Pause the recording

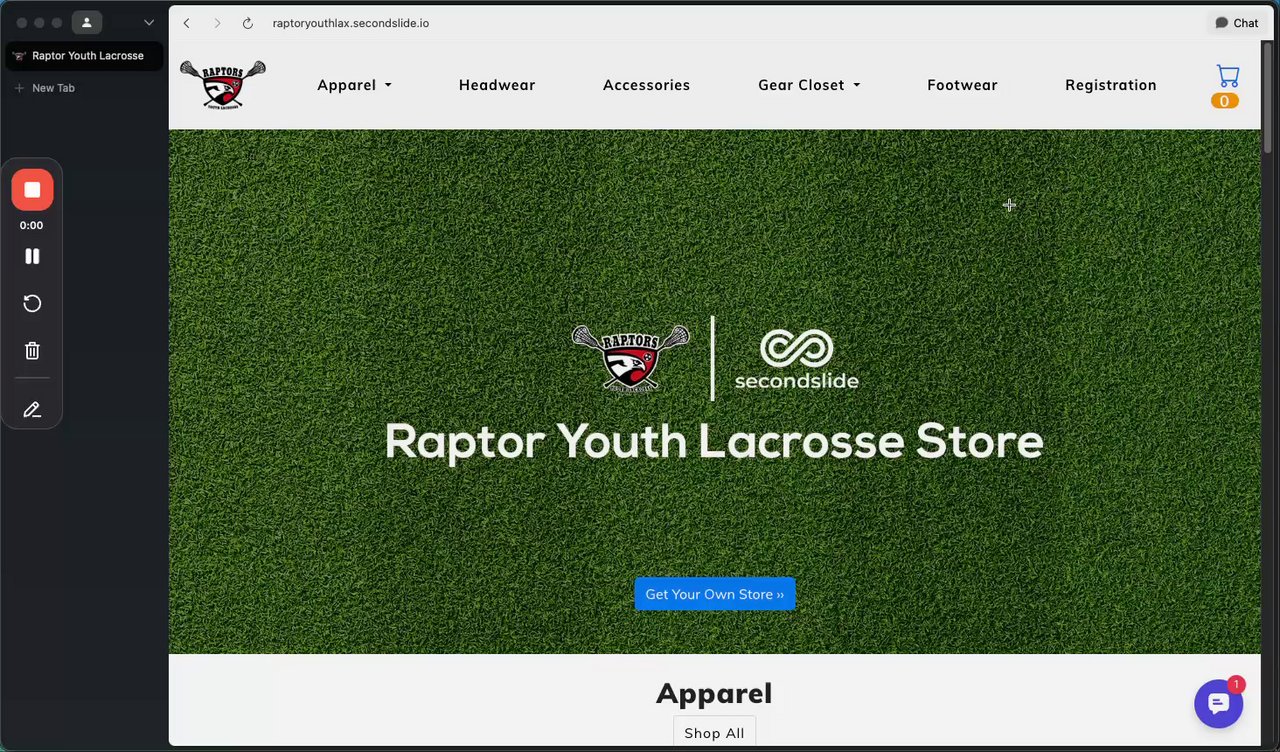pos(32,256)
